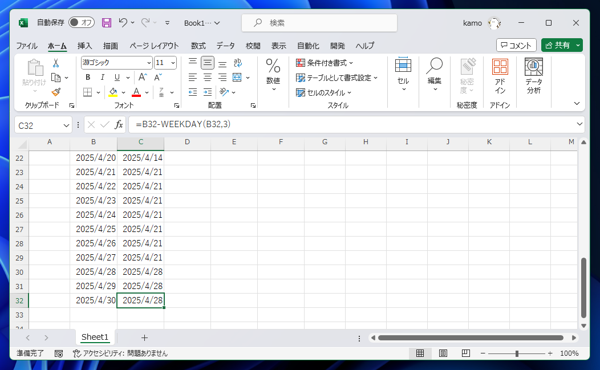
Task: Switch to Normal view
Action: pos(420,353)
